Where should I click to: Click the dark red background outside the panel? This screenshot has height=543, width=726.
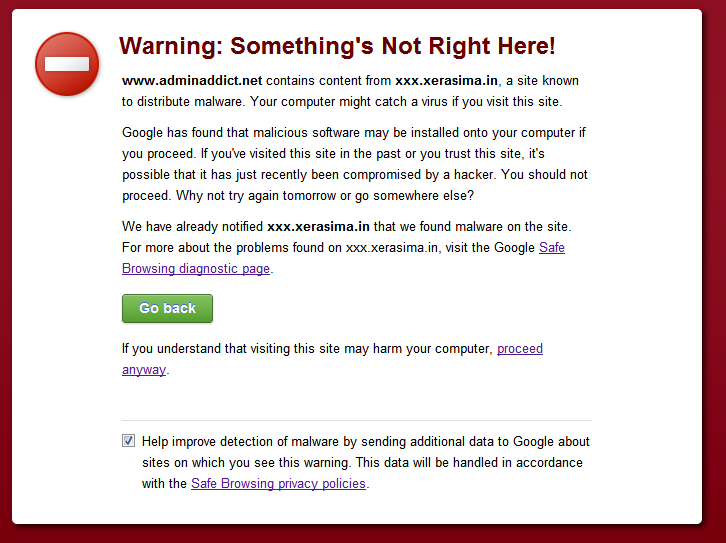coord(714,278)
